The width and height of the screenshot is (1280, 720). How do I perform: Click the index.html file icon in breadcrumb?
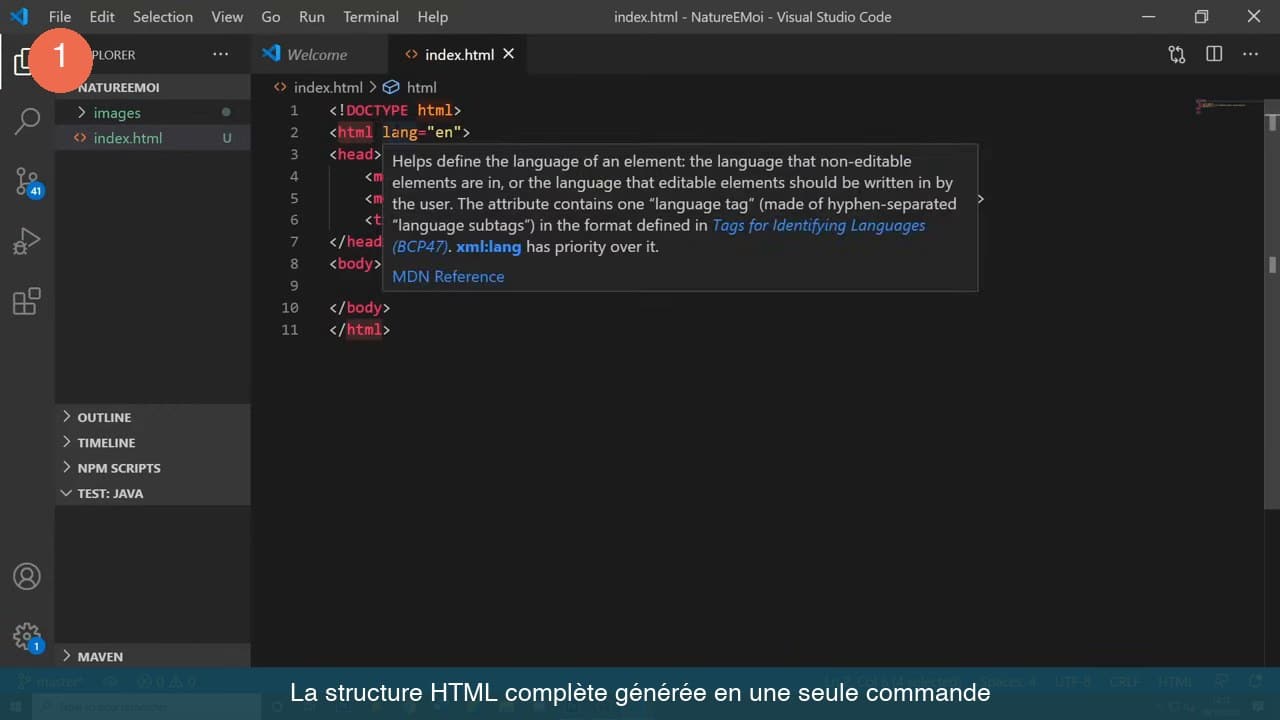click(281, 88)
